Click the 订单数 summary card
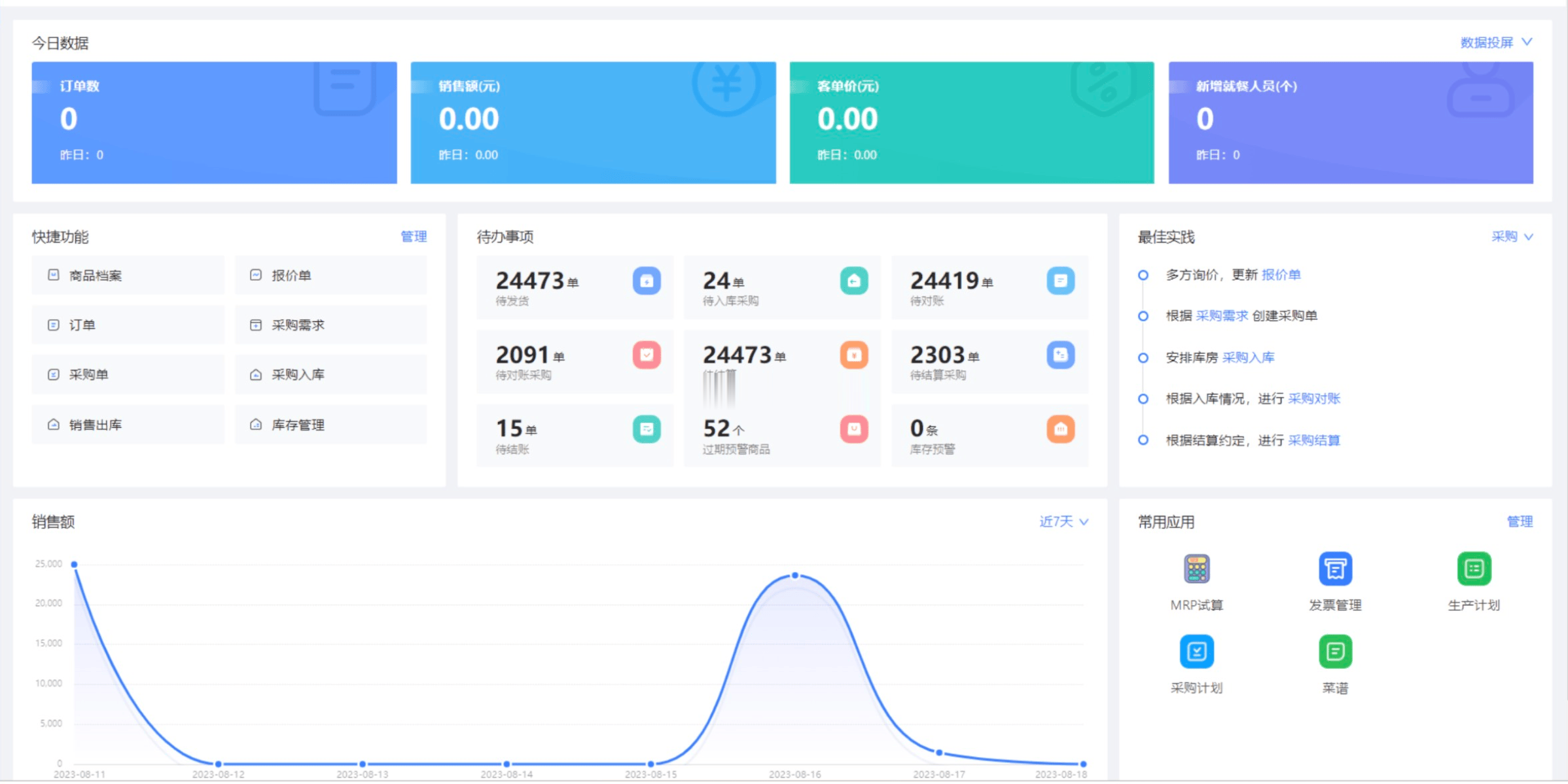 coord(215,123)
